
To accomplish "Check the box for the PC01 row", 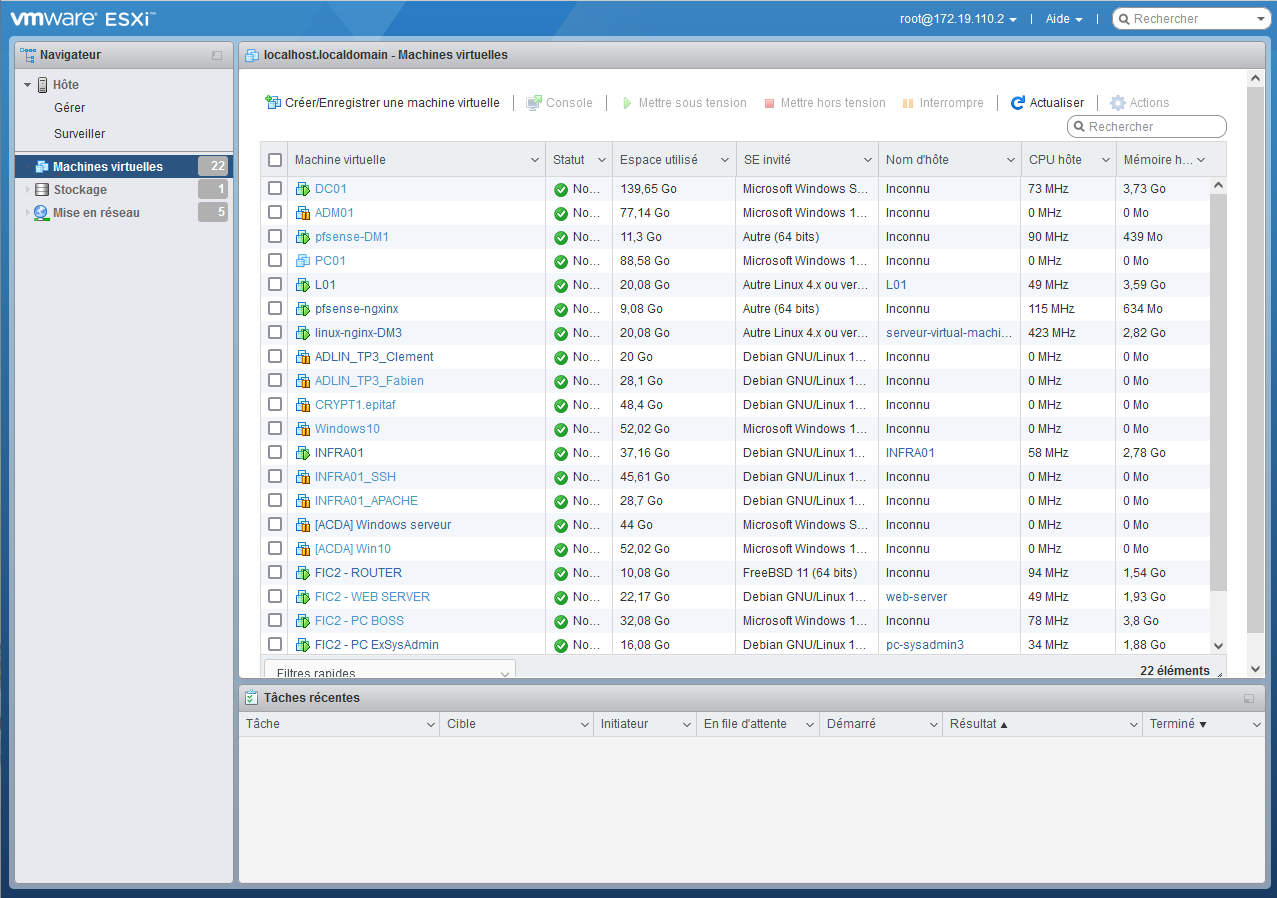I will [275, 261].
